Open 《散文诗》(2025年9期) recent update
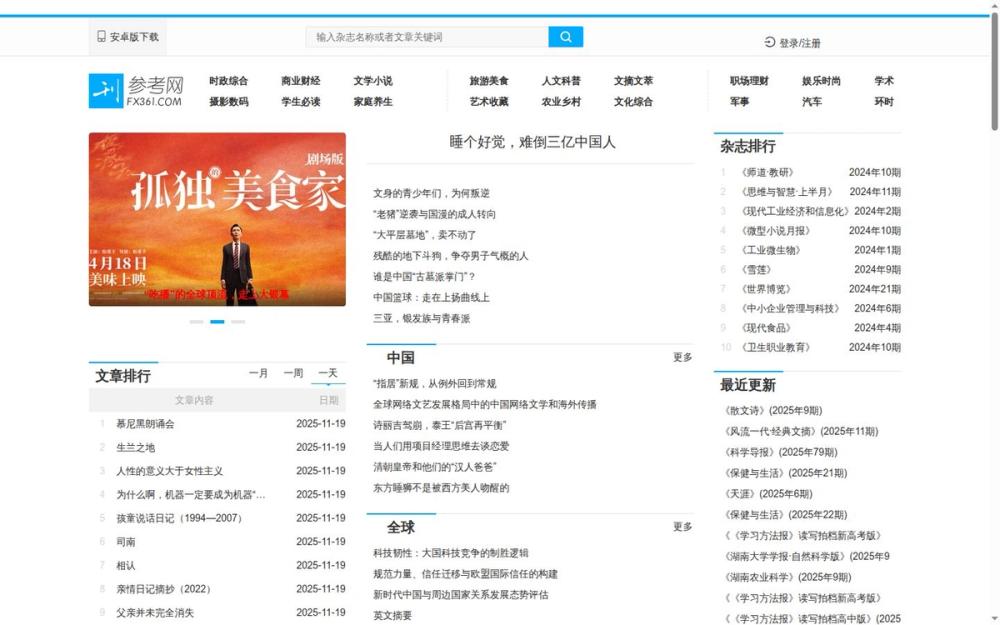 pos(772,410)
